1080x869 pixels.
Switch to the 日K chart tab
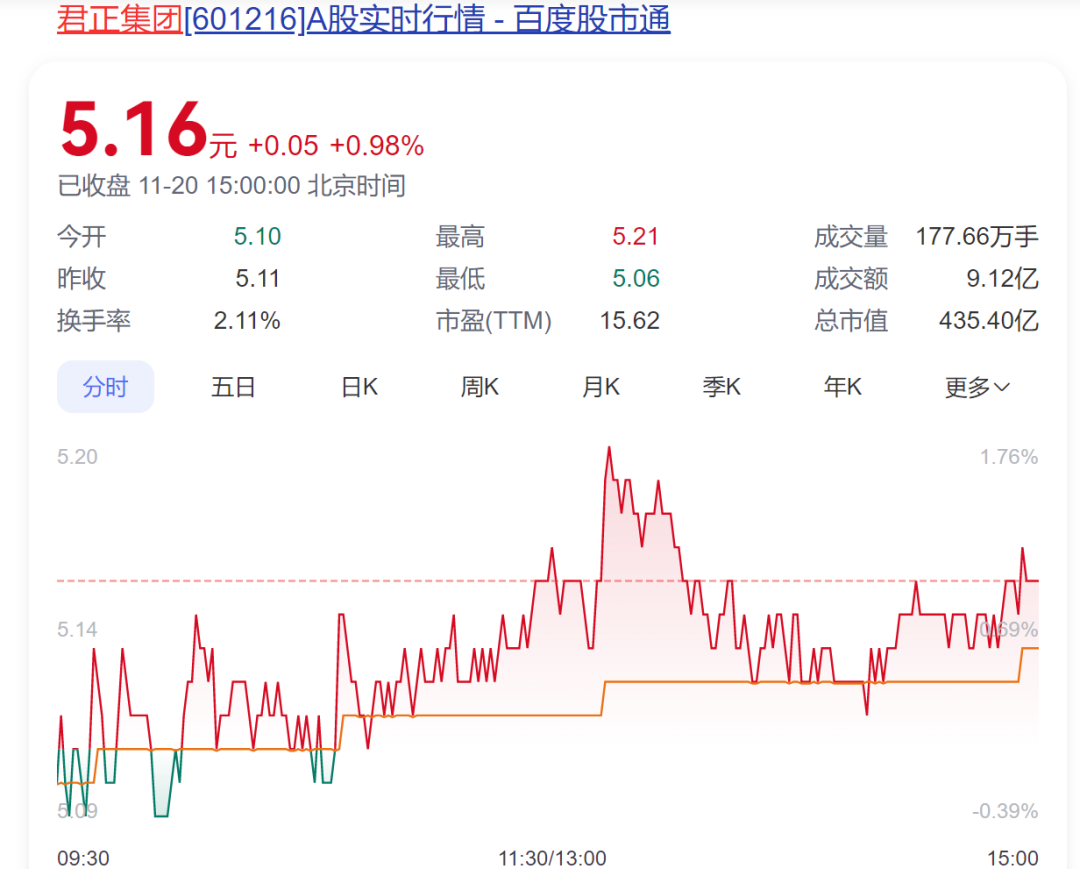click(357, 387)
